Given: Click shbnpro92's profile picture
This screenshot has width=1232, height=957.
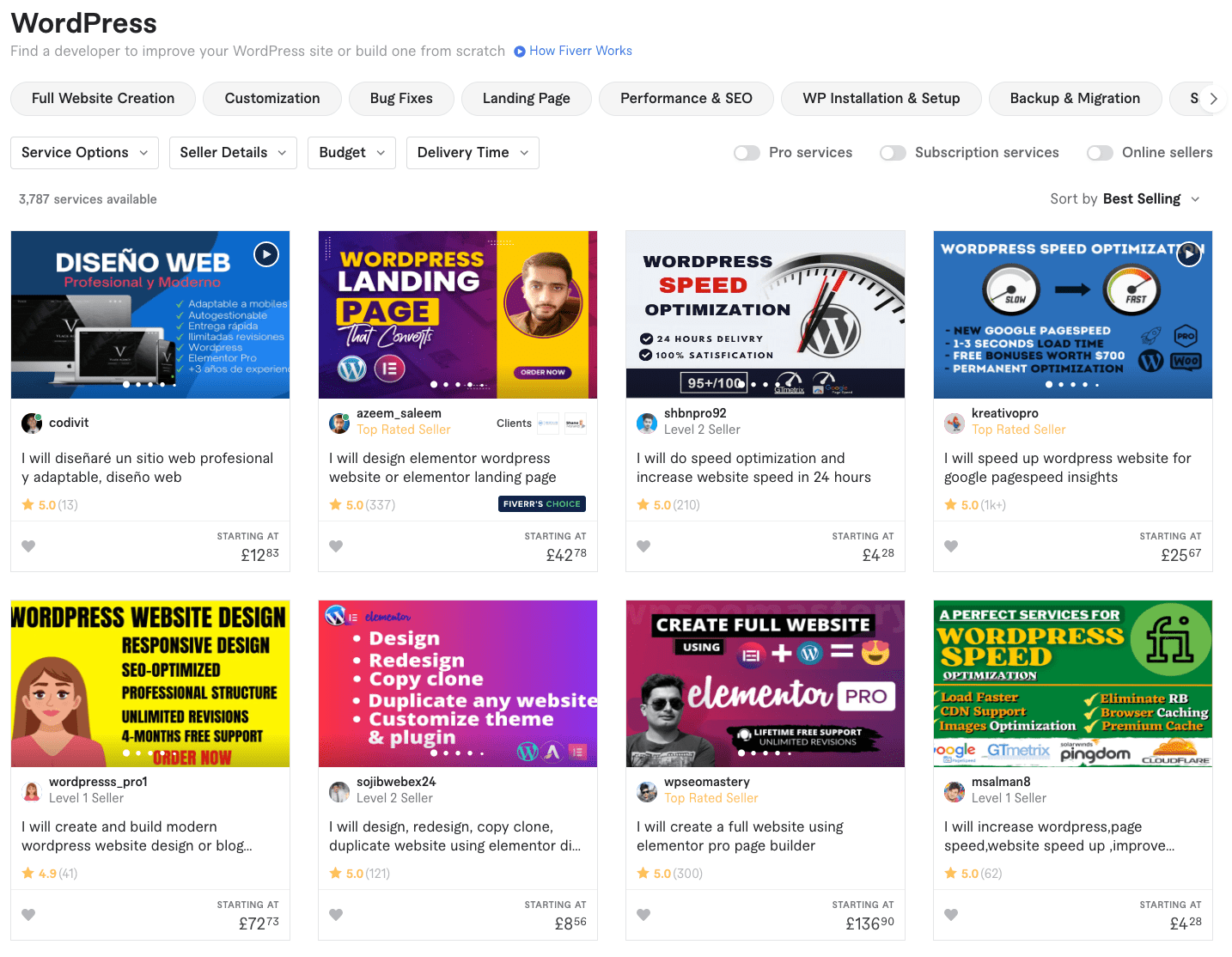Looking at the screenshot, I should [647, 423].
